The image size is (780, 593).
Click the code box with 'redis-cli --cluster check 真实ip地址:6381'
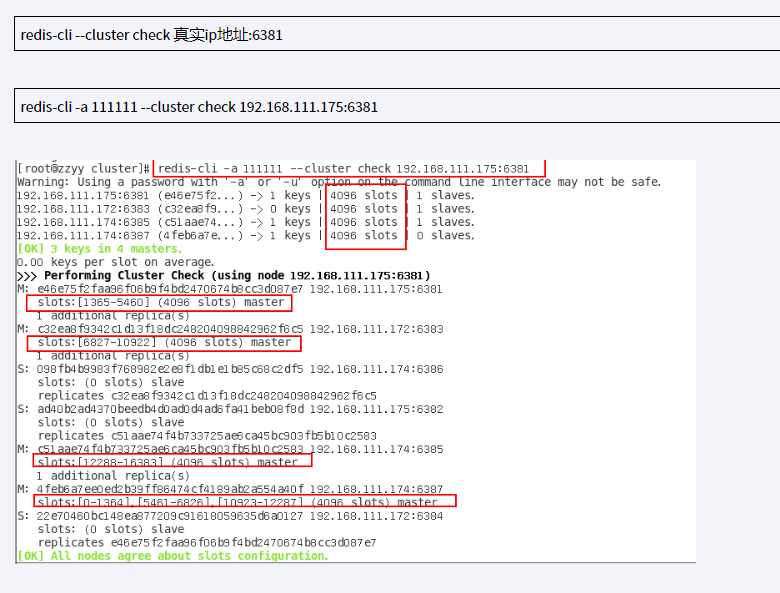click(x=397, y=33)
